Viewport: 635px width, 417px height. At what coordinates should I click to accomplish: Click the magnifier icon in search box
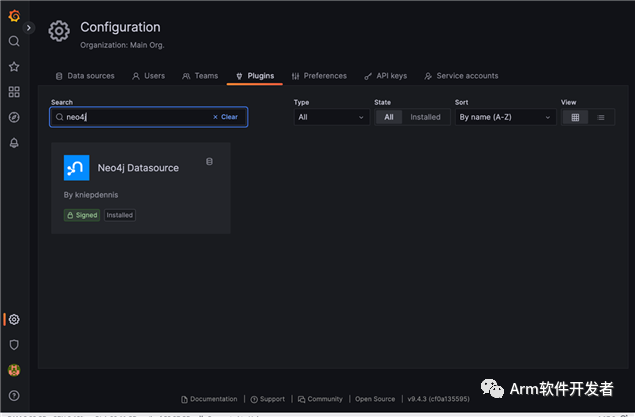(60, 117)
